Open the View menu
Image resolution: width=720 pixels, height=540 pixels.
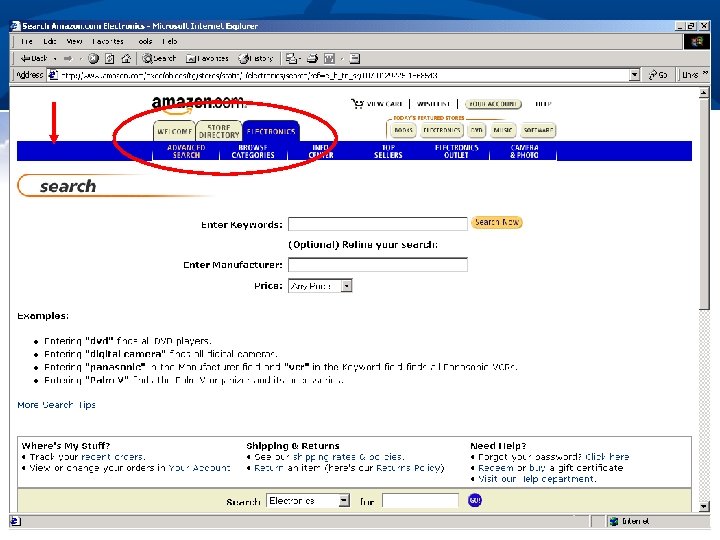click(74, 41)
